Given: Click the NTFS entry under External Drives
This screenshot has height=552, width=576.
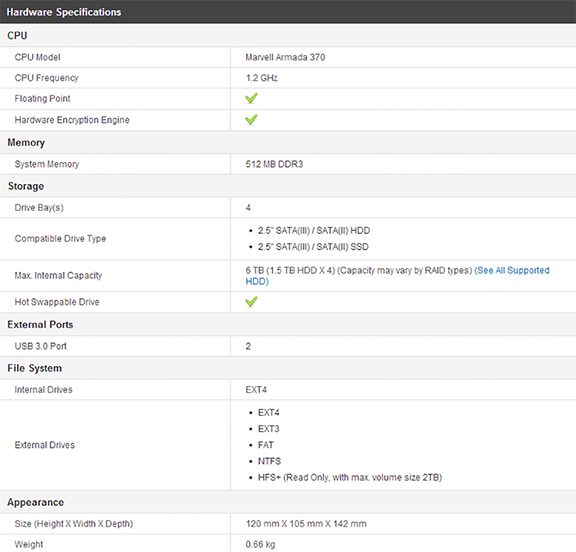Looking at the screenshot, I should tap(269, 461).
